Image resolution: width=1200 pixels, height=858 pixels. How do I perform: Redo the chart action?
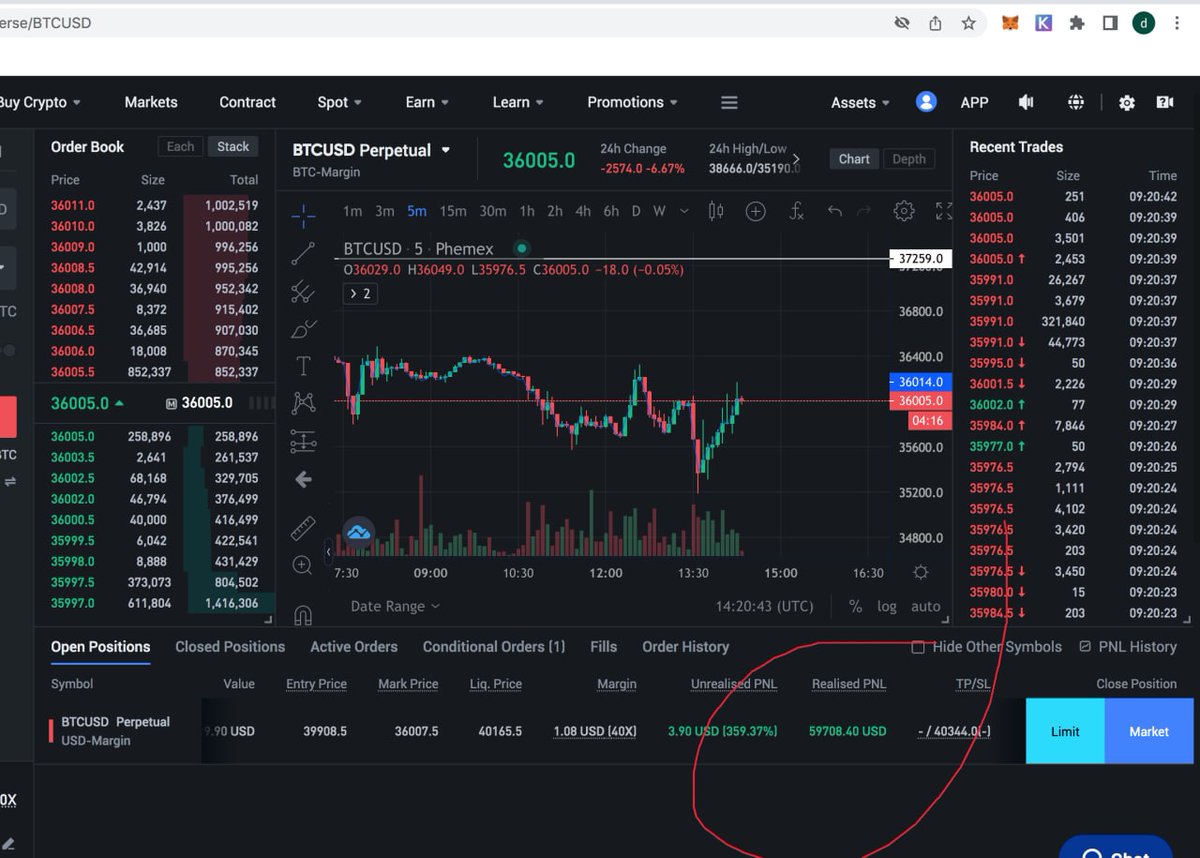tap(865, 211)
